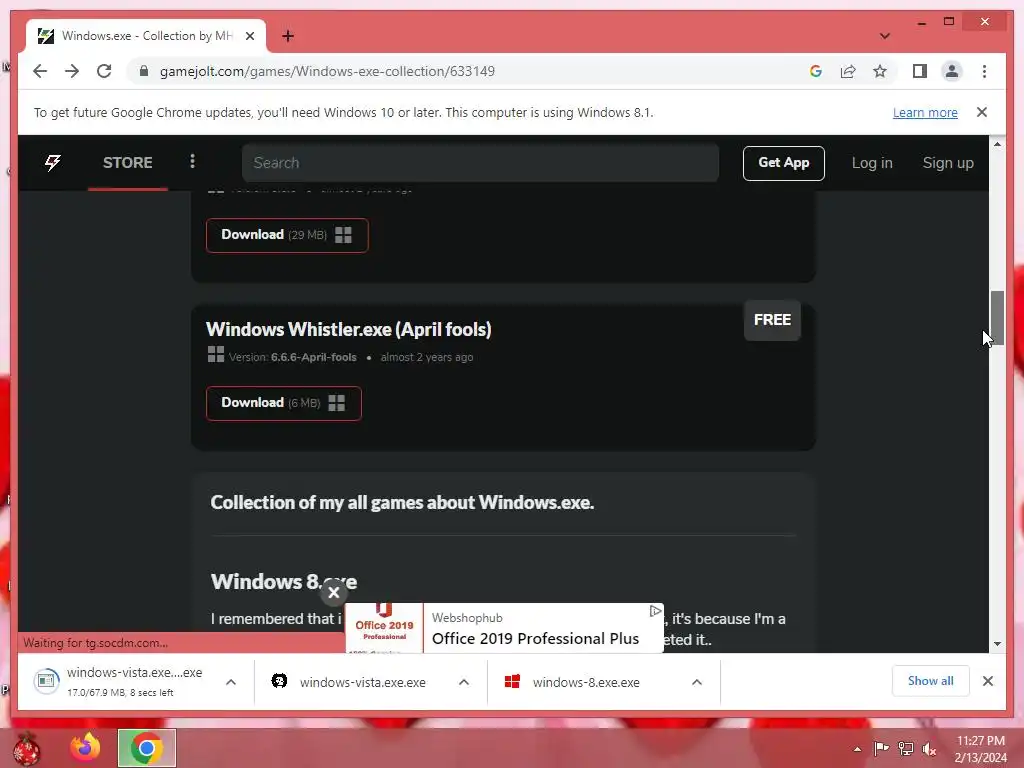Expand options for in-progress vista download
1024x768 pixels.
231,682
